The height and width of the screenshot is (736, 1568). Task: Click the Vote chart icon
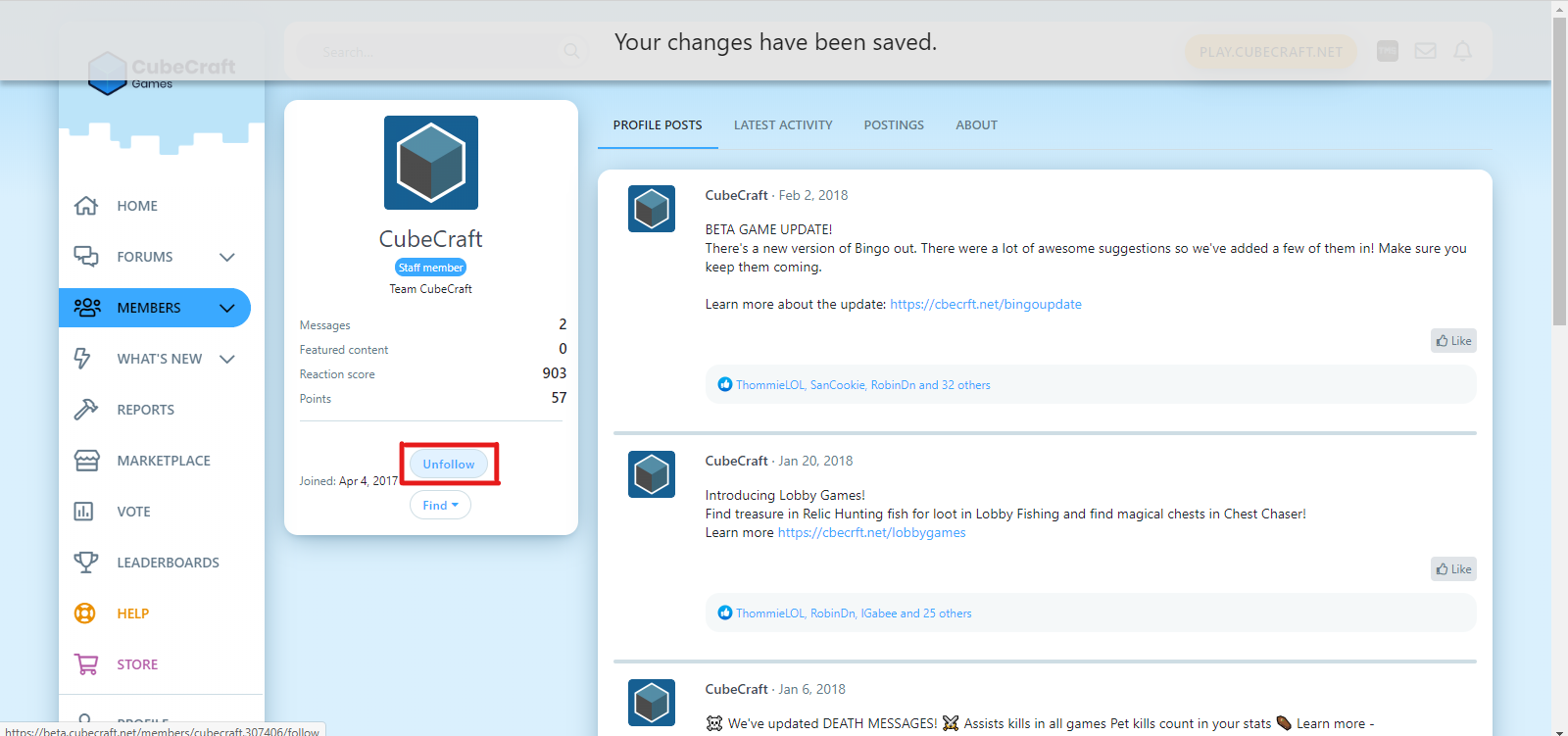(84, 512)
